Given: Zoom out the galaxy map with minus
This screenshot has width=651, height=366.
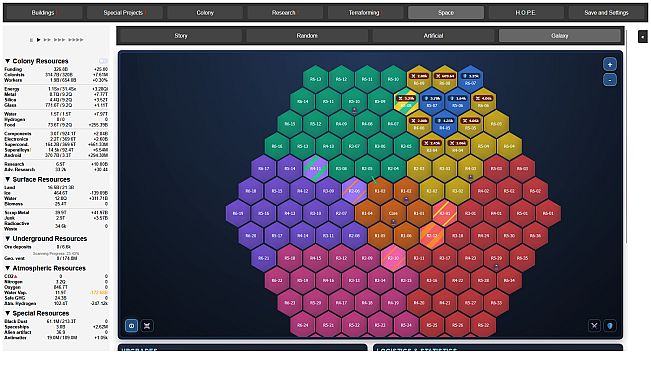Looking at the screenshot, I should pos(609,80).
